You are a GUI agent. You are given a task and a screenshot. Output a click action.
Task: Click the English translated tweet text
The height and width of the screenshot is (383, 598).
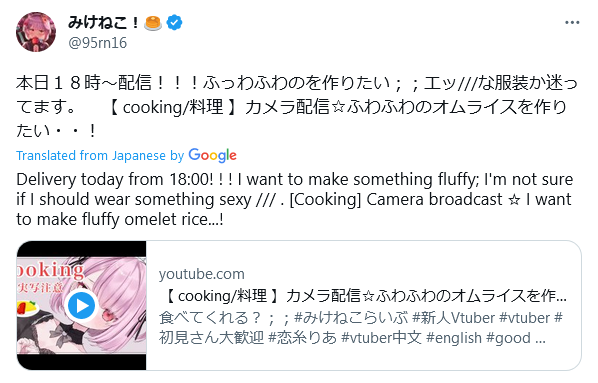294,199
